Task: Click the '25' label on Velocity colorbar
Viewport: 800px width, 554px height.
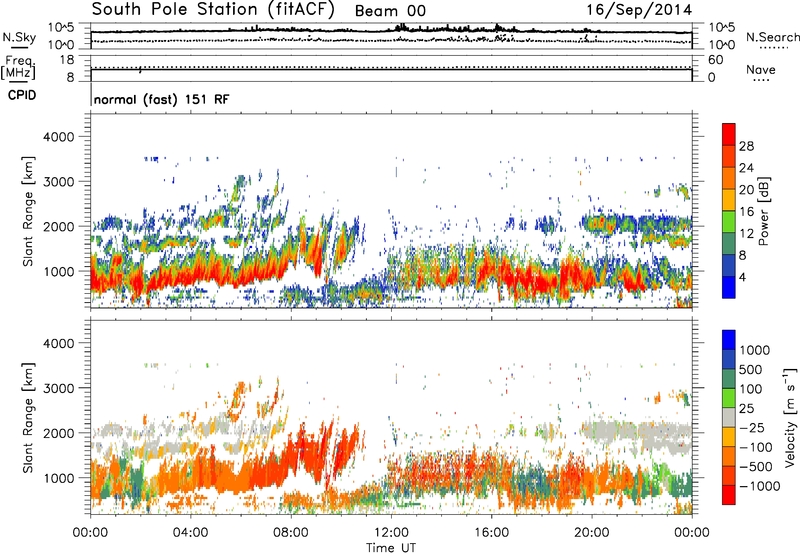Action: [747, 409]
